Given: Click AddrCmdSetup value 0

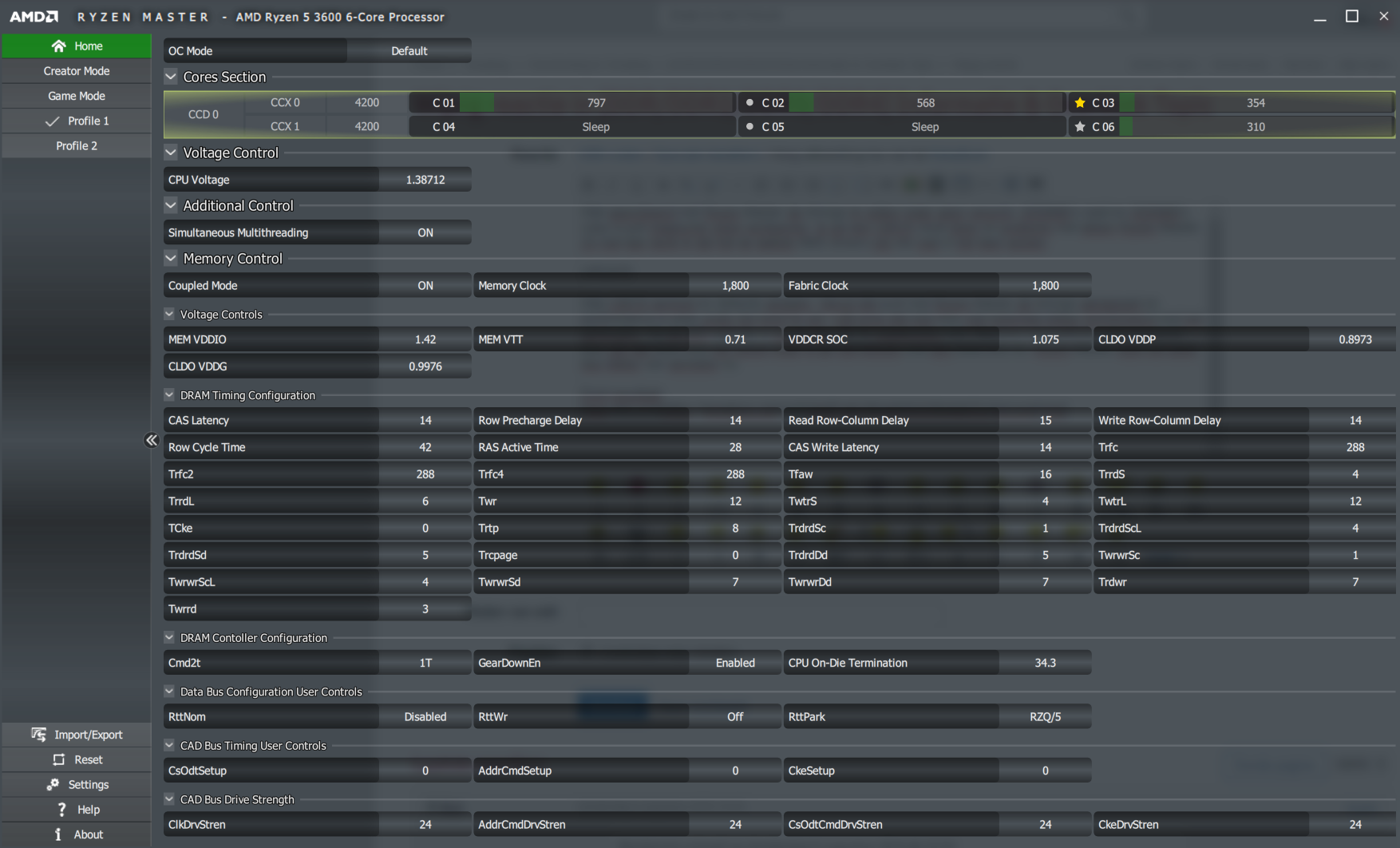Looking at the screenshot, I should [734, 771].
